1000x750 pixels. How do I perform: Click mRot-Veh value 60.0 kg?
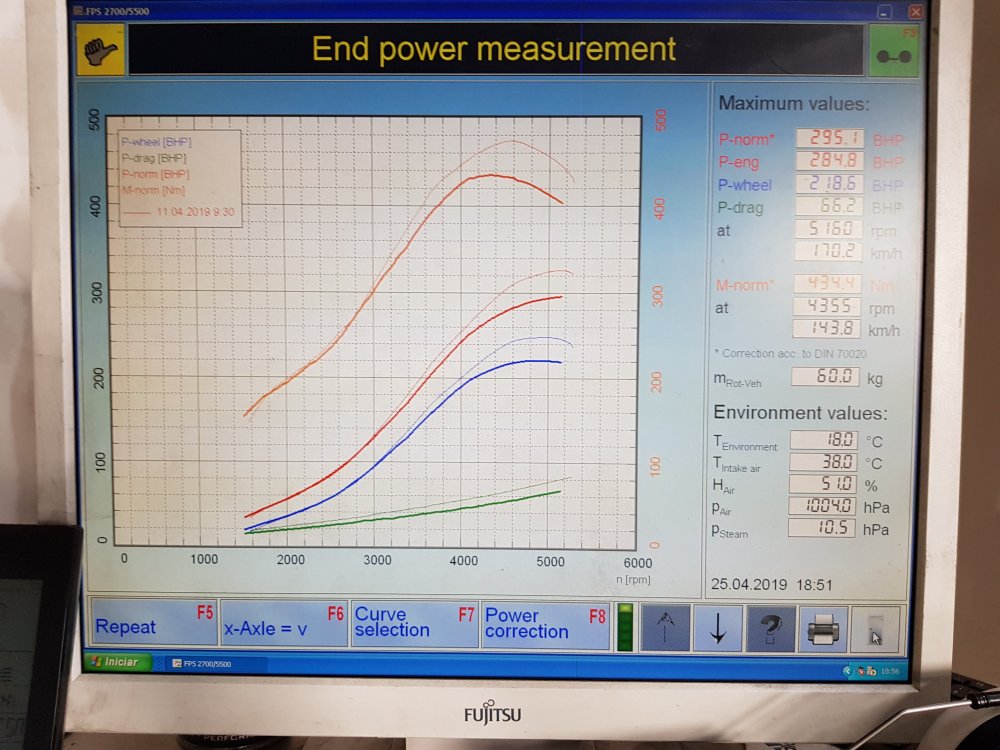tap(825, 376)
